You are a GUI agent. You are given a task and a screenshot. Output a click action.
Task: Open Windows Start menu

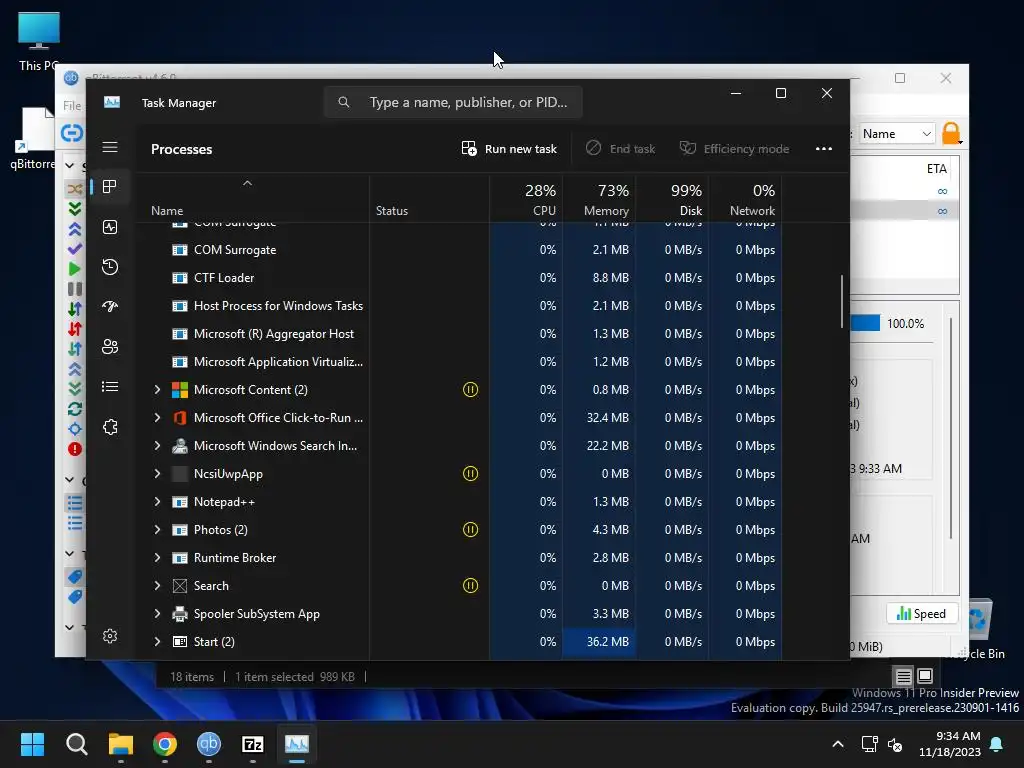[33, 744]
